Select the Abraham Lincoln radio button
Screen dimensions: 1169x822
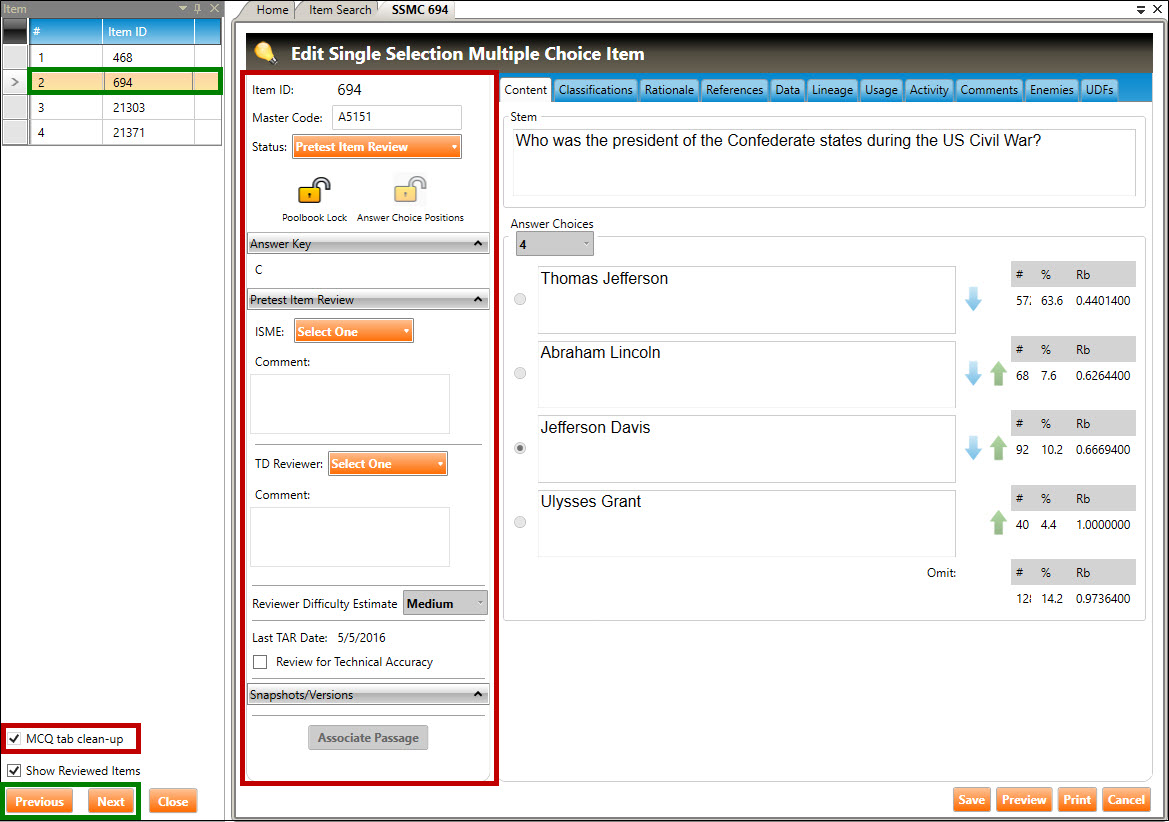(519, 374)
